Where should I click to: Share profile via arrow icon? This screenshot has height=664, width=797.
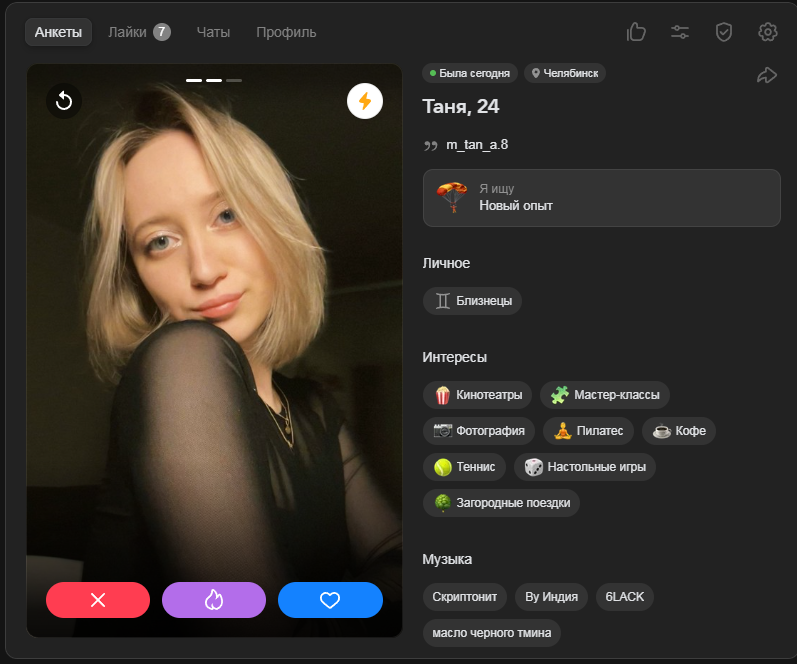pyautogui.click(x=767, y=75)
